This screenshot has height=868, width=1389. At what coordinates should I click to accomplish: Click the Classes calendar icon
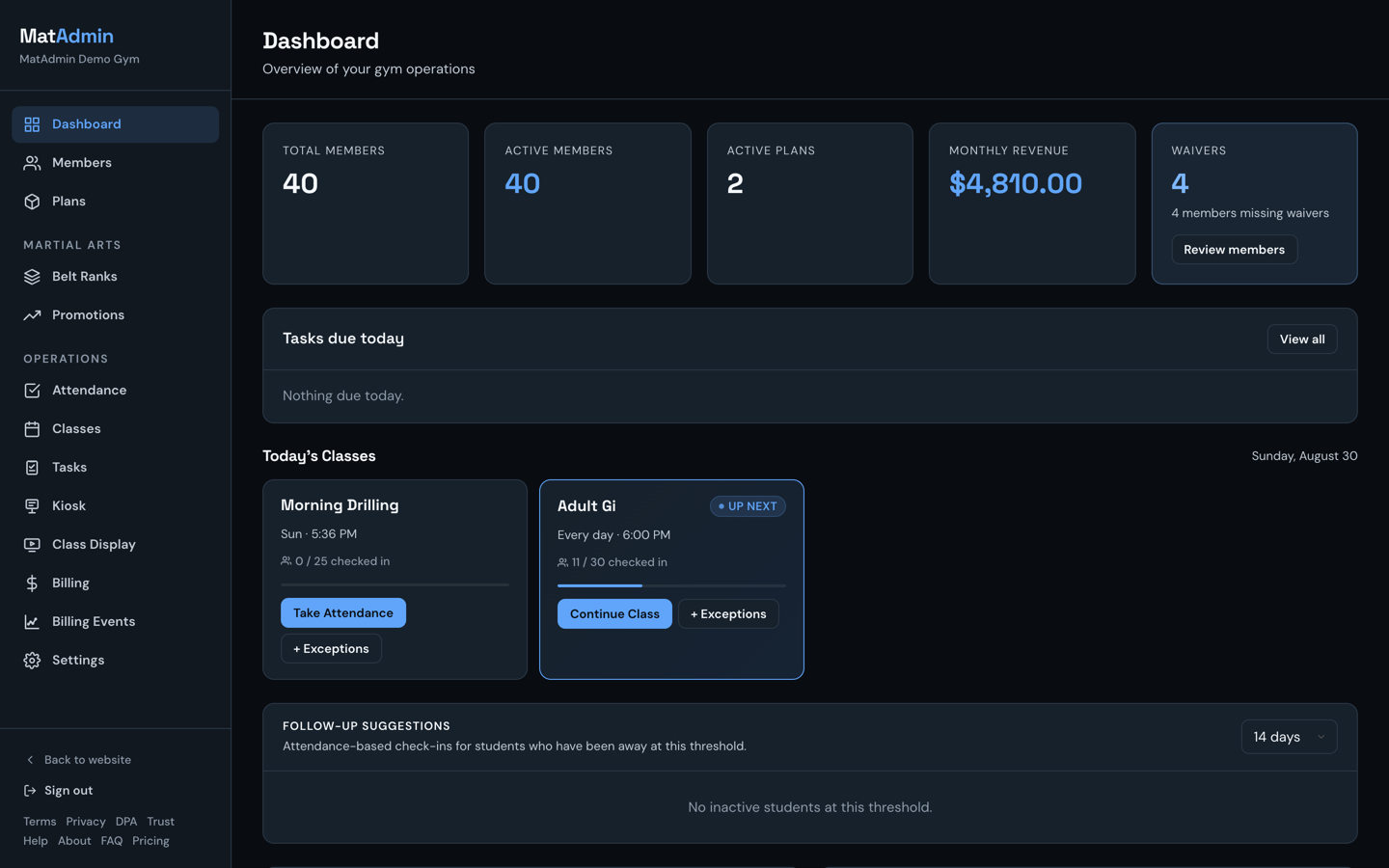click(32, 429)
